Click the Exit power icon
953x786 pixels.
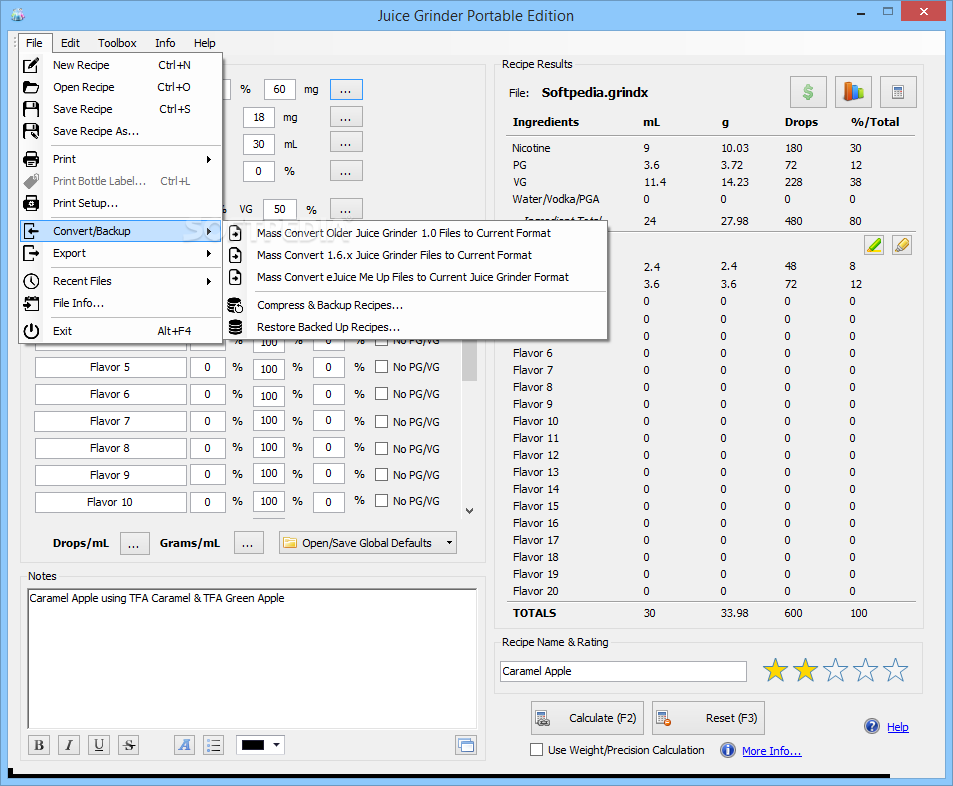31,331
